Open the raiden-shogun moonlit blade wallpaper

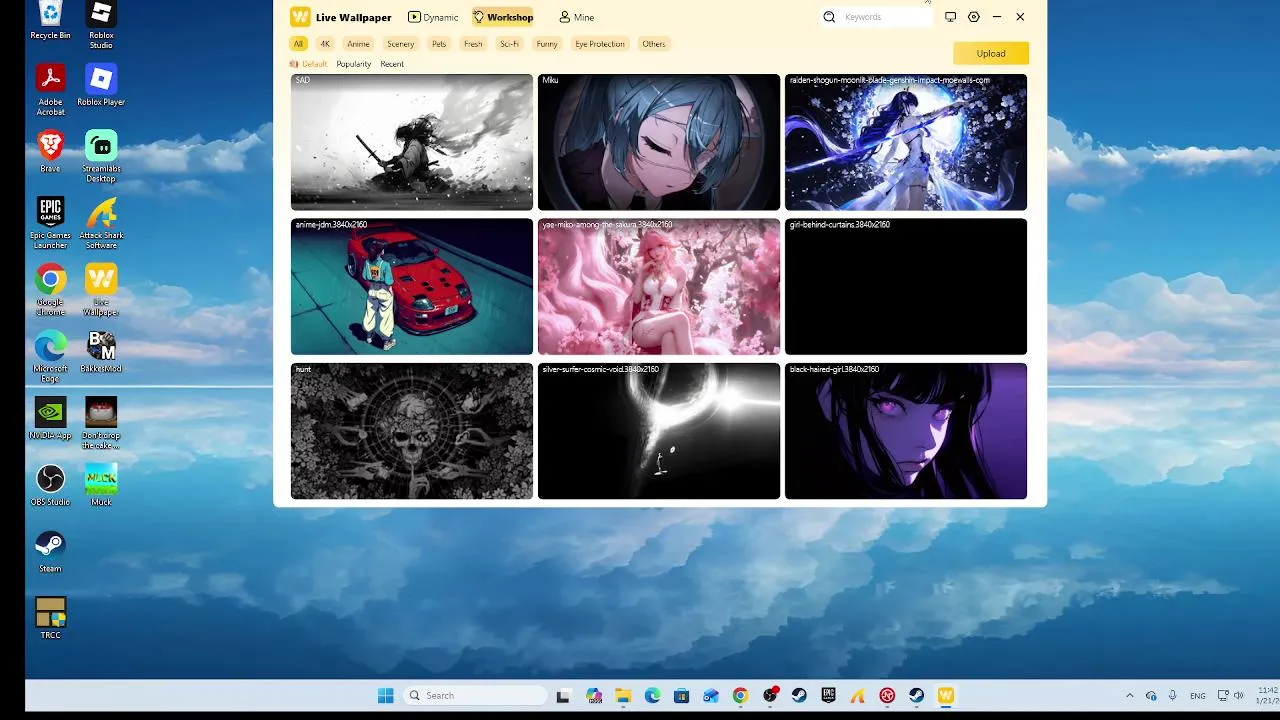click(906, 142)
